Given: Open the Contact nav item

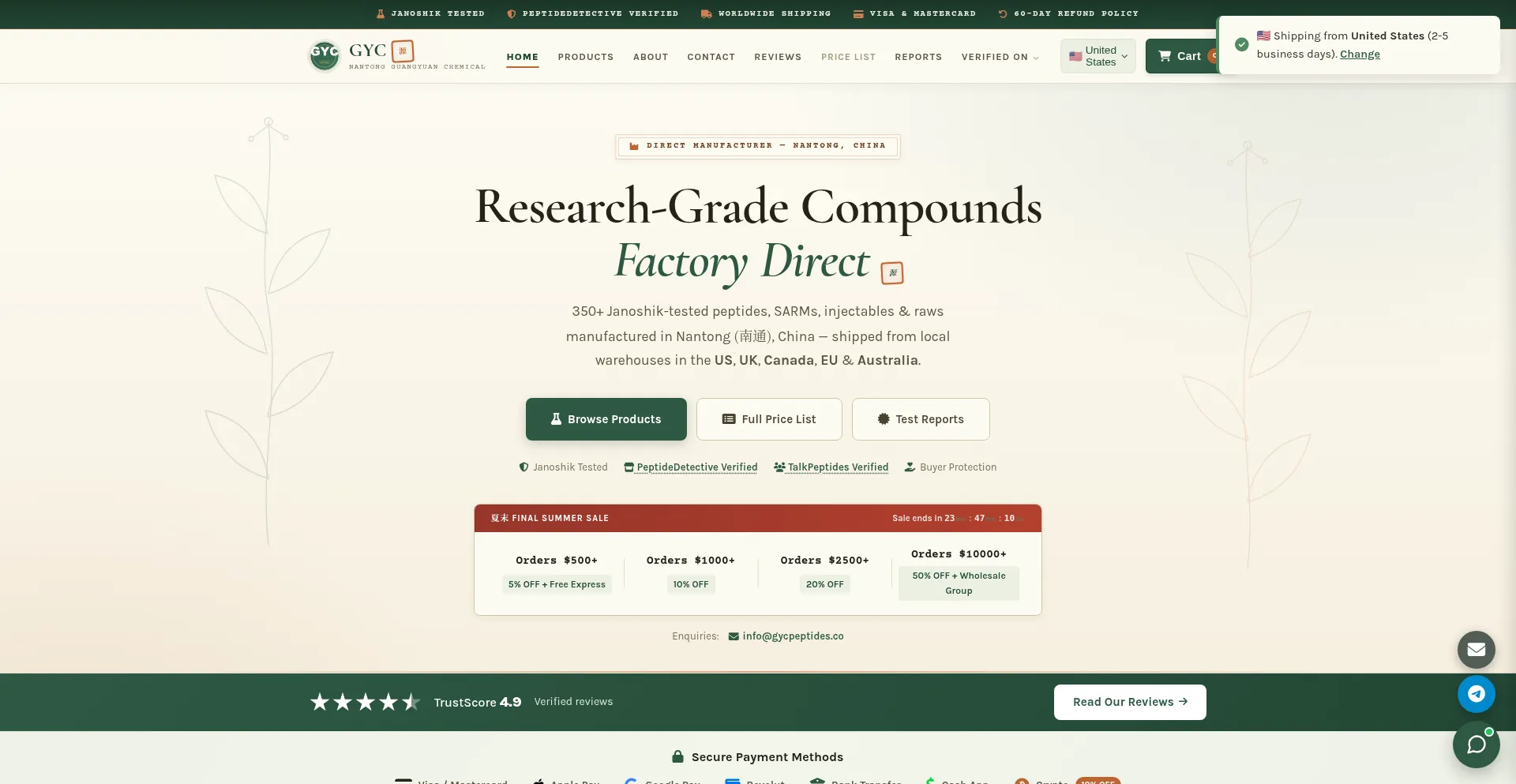Looking at the screenshot, I should tap(711, 57).
